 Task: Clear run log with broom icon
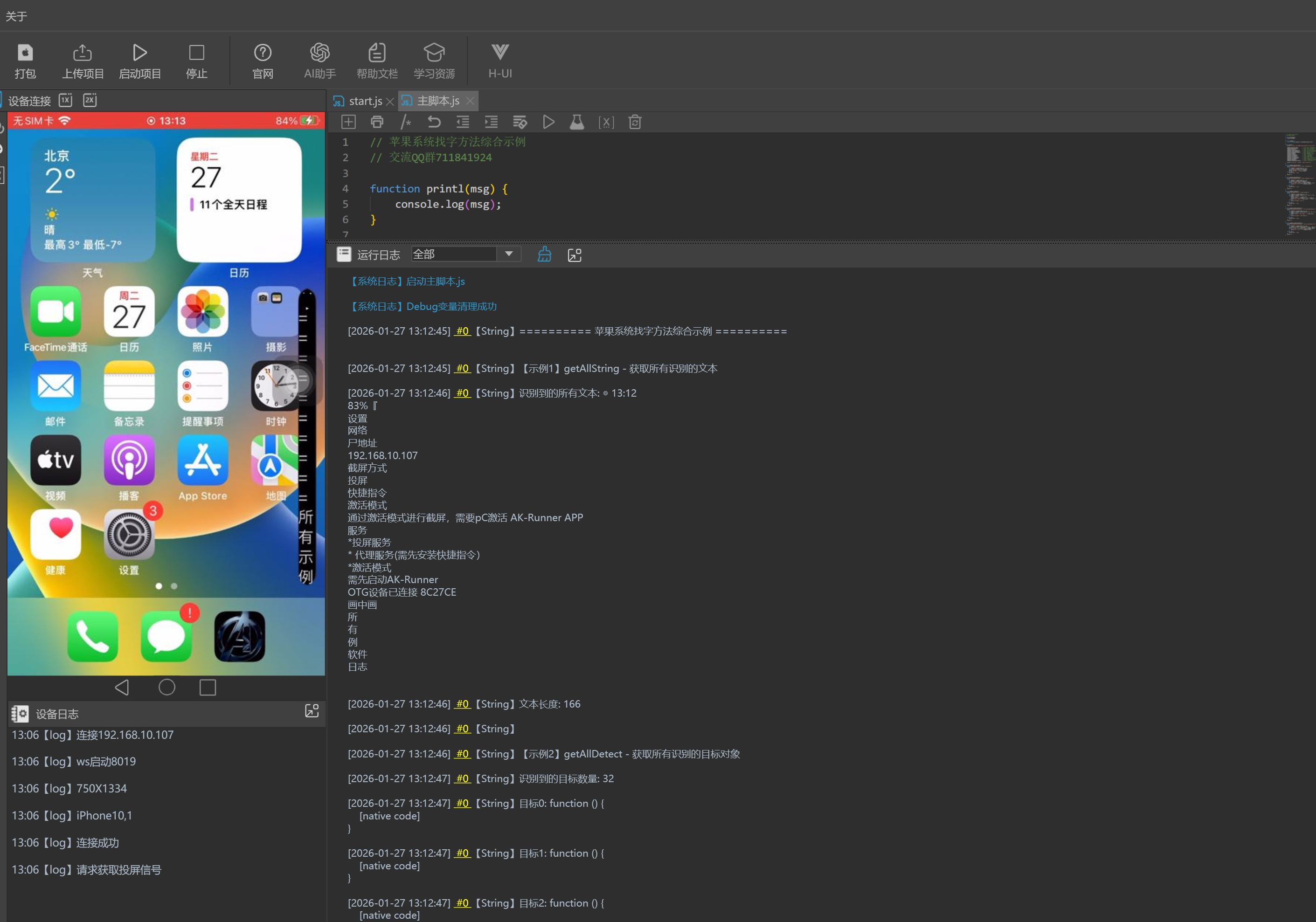tap(544, 255)
